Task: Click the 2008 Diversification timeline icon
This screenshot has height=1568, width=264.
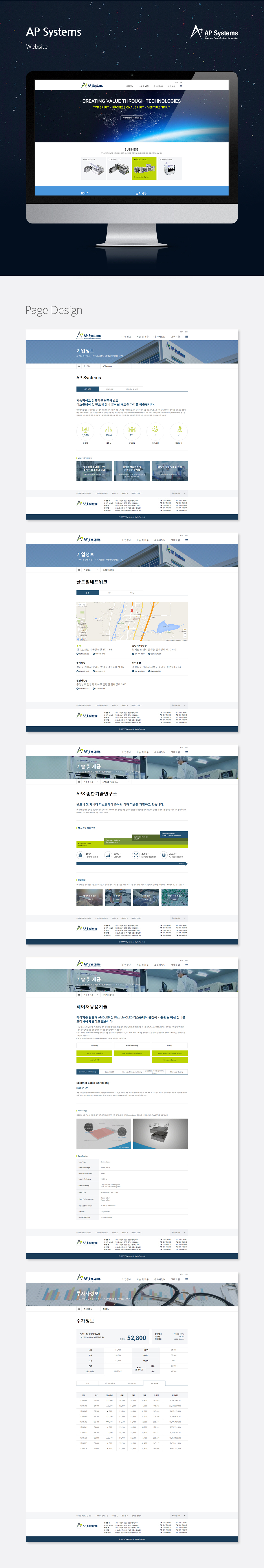Action: [x=136, y=855]
